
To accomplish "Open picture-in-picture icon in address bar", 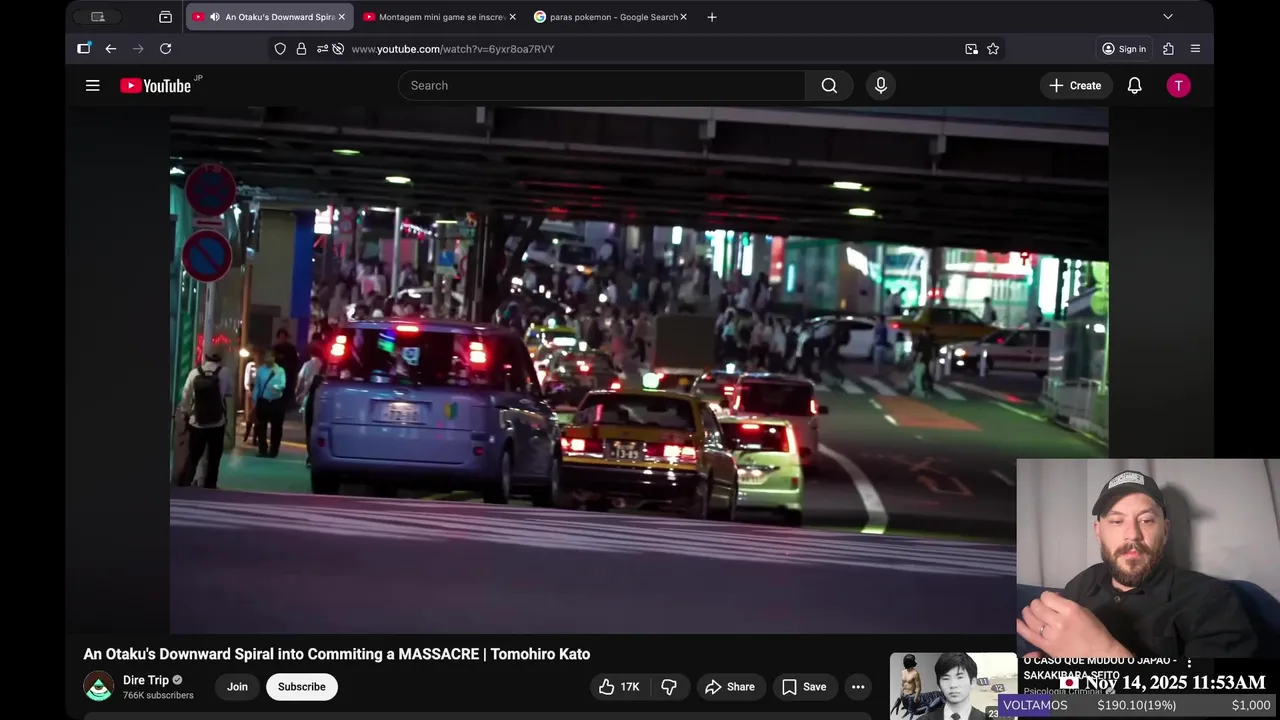I will [x=971, y=49].
